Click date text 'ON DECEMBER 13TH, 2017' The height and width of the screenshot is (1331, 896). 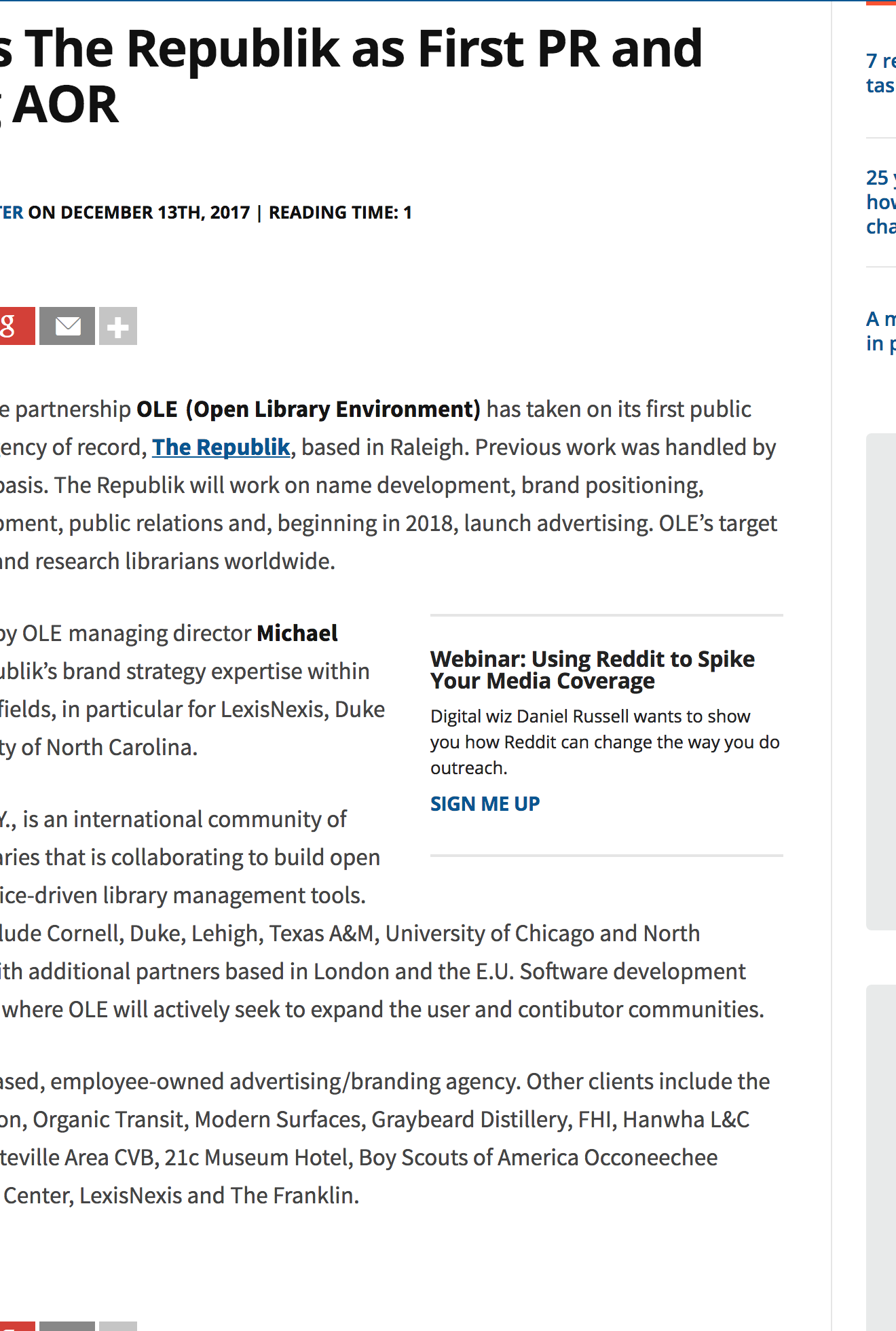click(x=139, y=213)
